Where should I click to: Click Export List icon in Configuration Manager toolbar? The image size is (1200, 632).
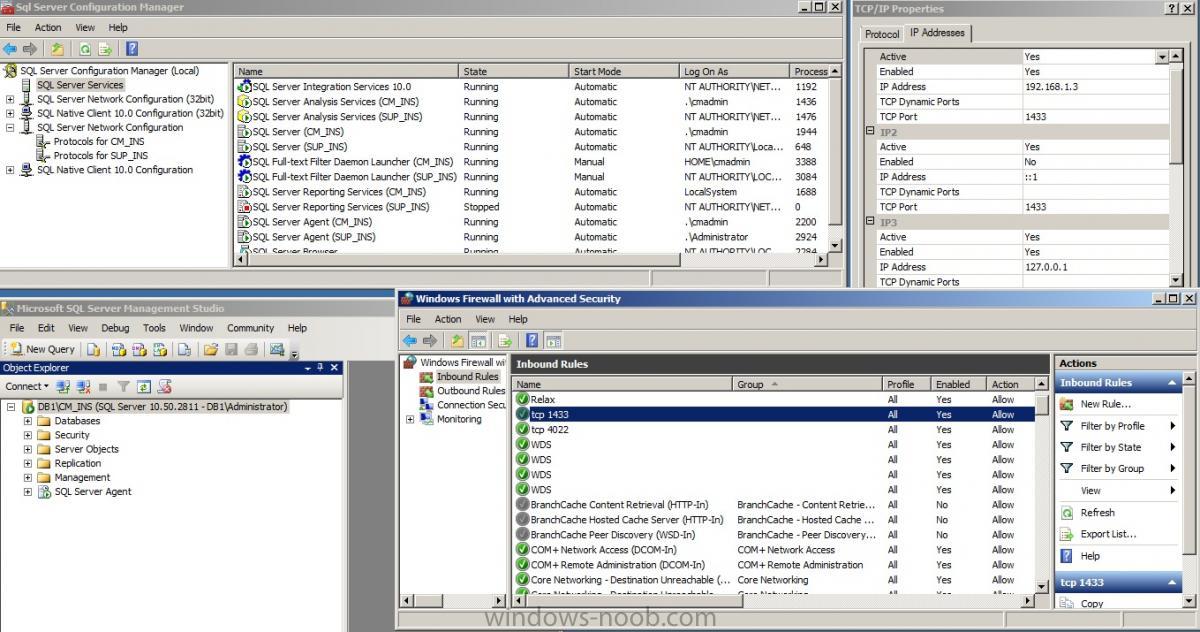(103, 48)
